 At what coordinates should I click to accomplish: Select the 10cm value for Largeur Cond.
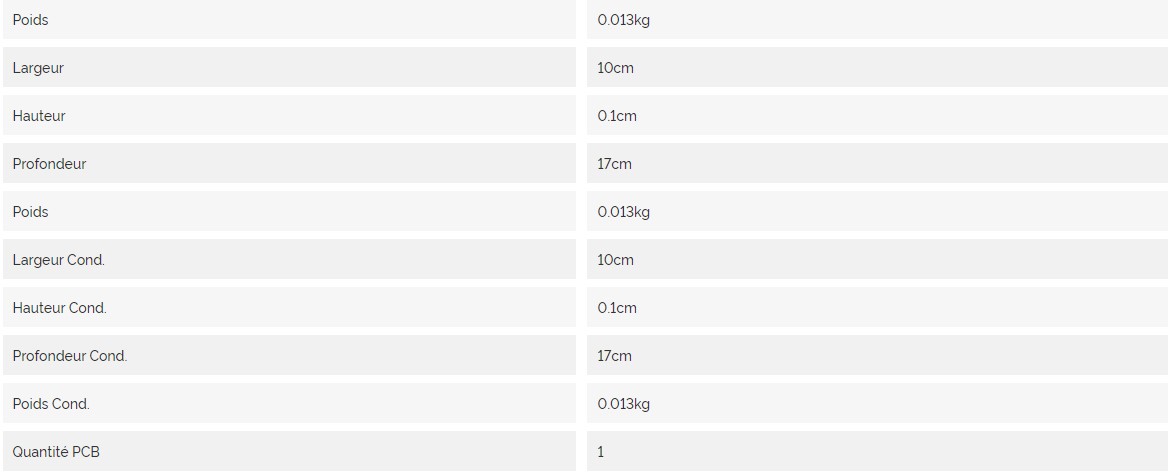point(615,260)
